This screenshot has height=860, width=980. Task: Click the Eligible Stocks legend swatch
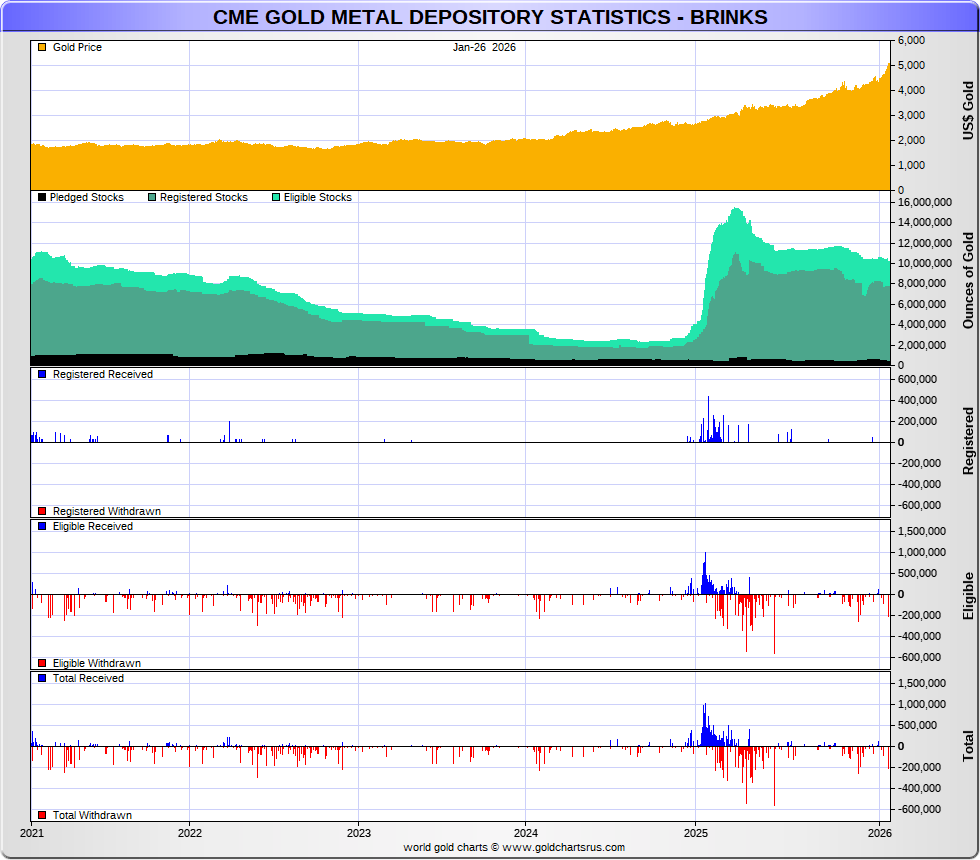point(276,198)
